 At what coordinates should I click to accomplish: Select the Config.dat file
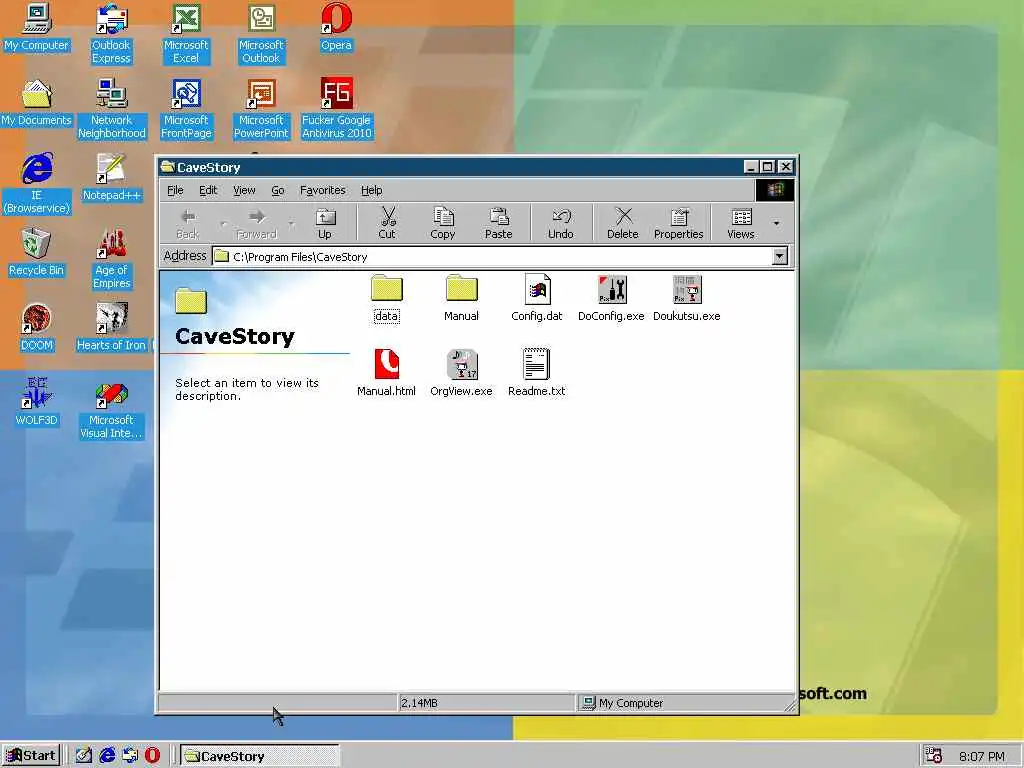tap(537, 298)
